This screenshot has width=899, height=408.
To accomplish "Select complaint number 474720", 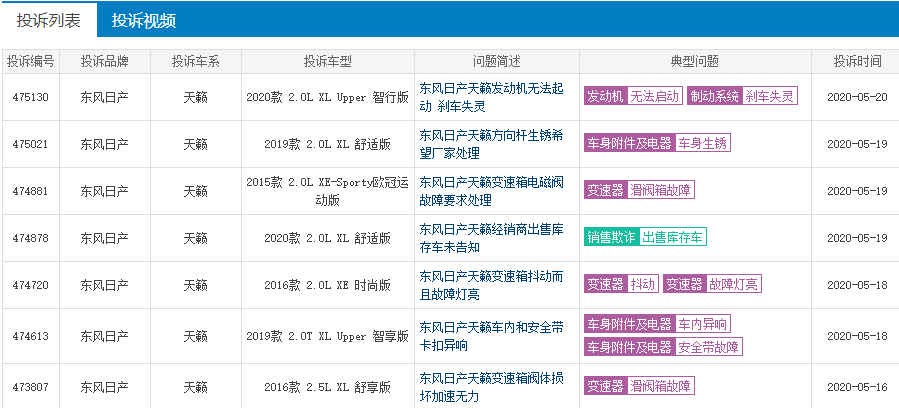I will [x=30, y=285].
